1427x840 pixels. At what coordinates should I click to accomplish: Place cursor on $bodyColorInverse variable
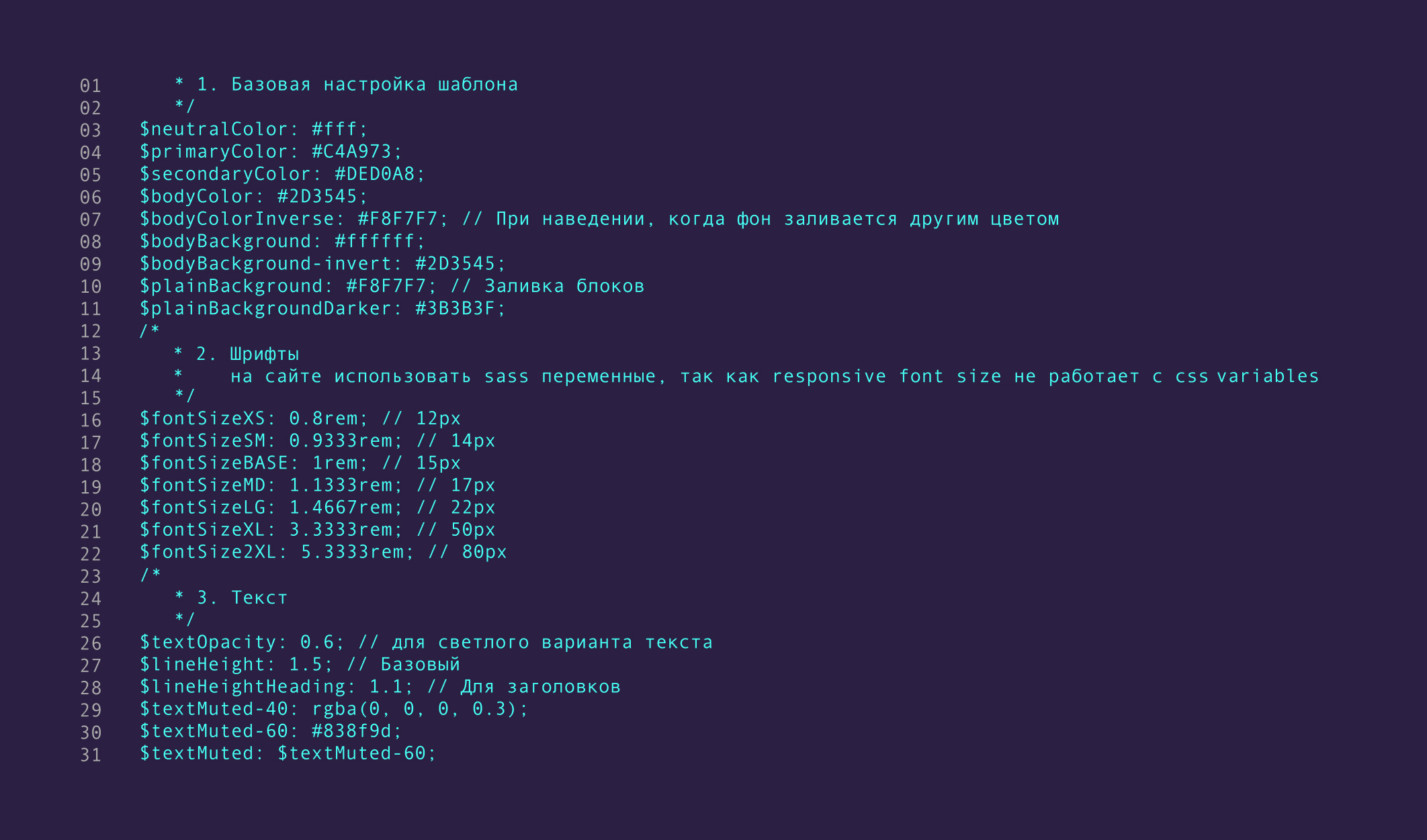(x=236, y=219)
